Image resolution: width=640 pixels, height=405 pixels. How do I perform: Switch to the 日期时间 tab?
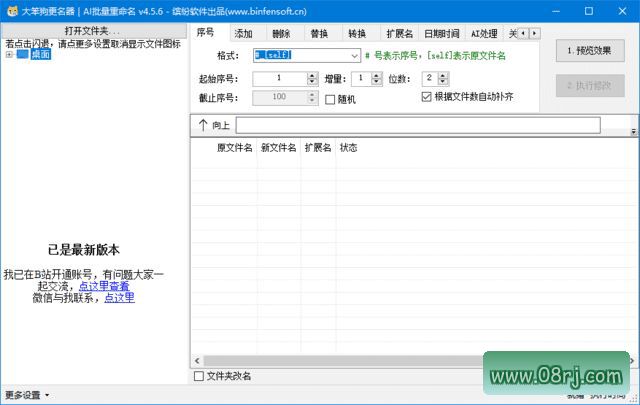coord(442,33)
